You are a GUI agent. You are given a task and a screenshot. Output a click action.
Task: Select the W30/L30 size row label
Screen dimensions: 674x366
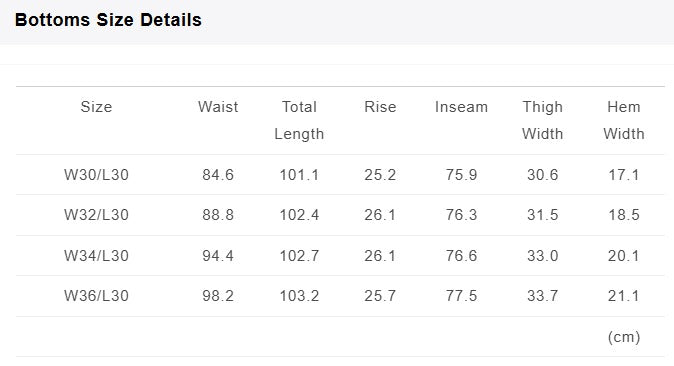point(96,175)
